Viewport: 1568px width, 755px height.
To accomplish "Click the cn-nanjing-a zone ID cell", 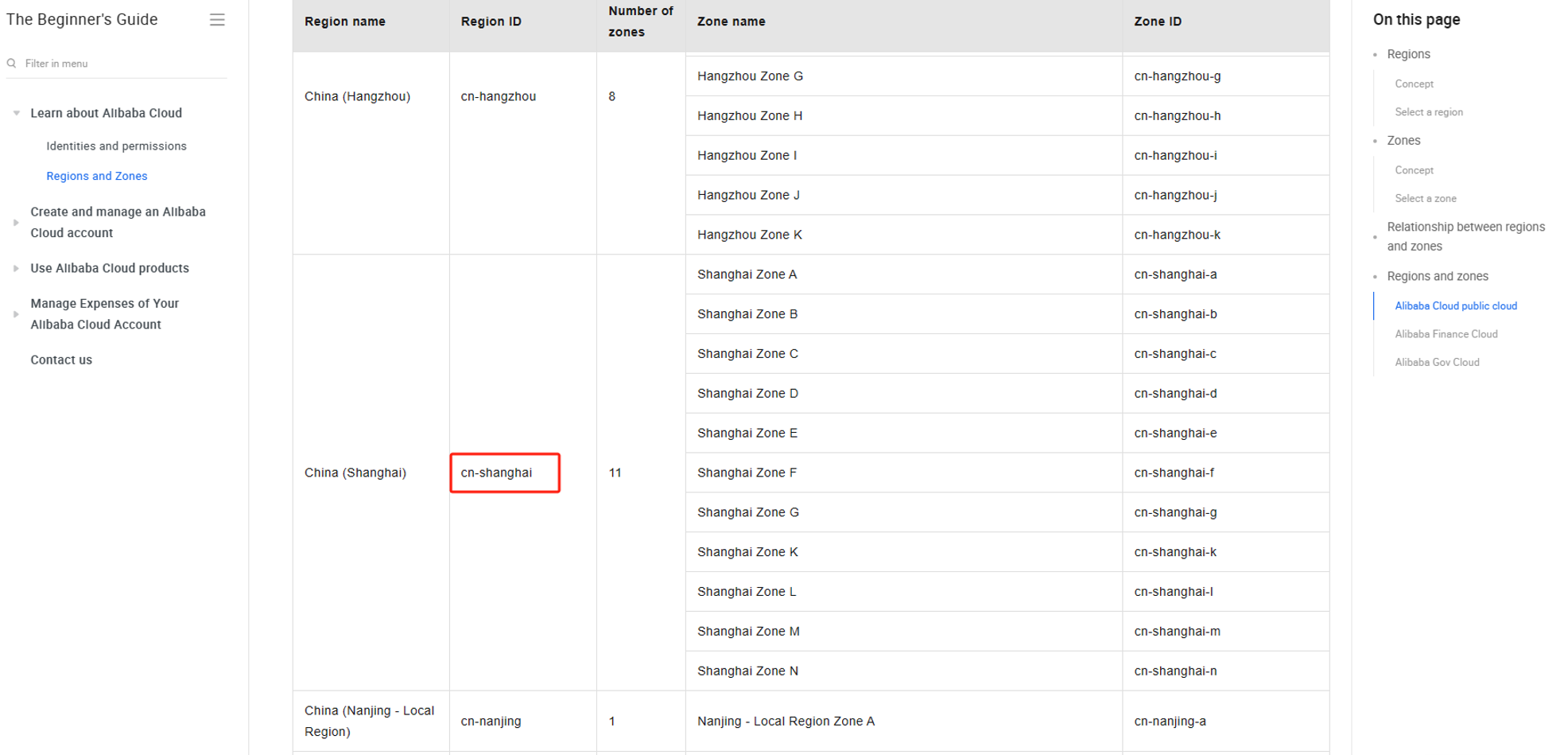I will 1170,721.
